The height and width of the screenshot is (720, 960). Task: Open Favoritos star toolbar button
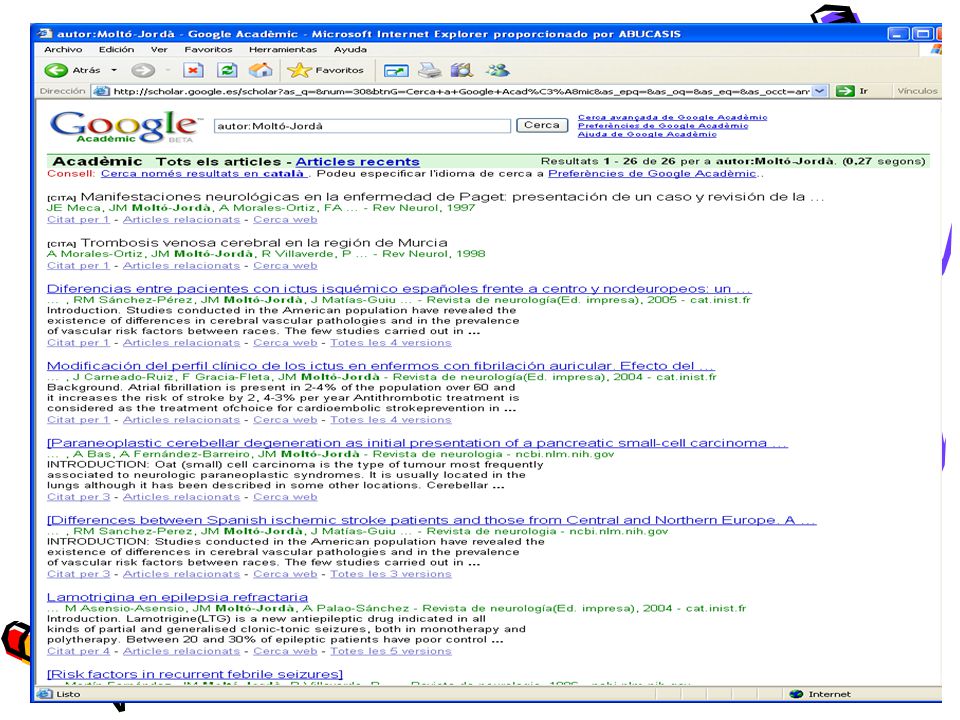tap(326, 70)
